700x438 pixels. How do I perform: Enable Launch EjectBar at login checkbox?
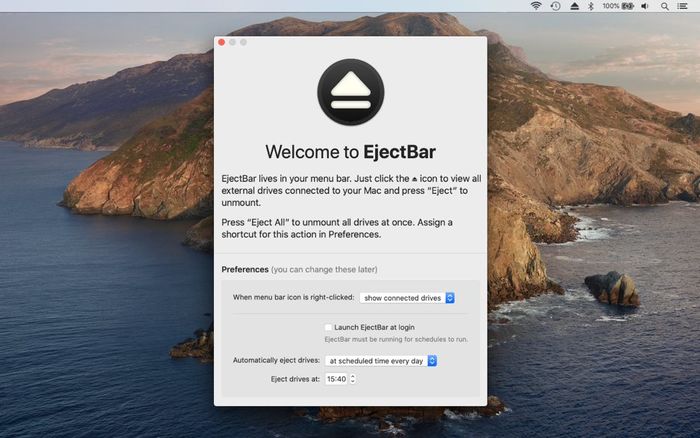click(328, 327)
